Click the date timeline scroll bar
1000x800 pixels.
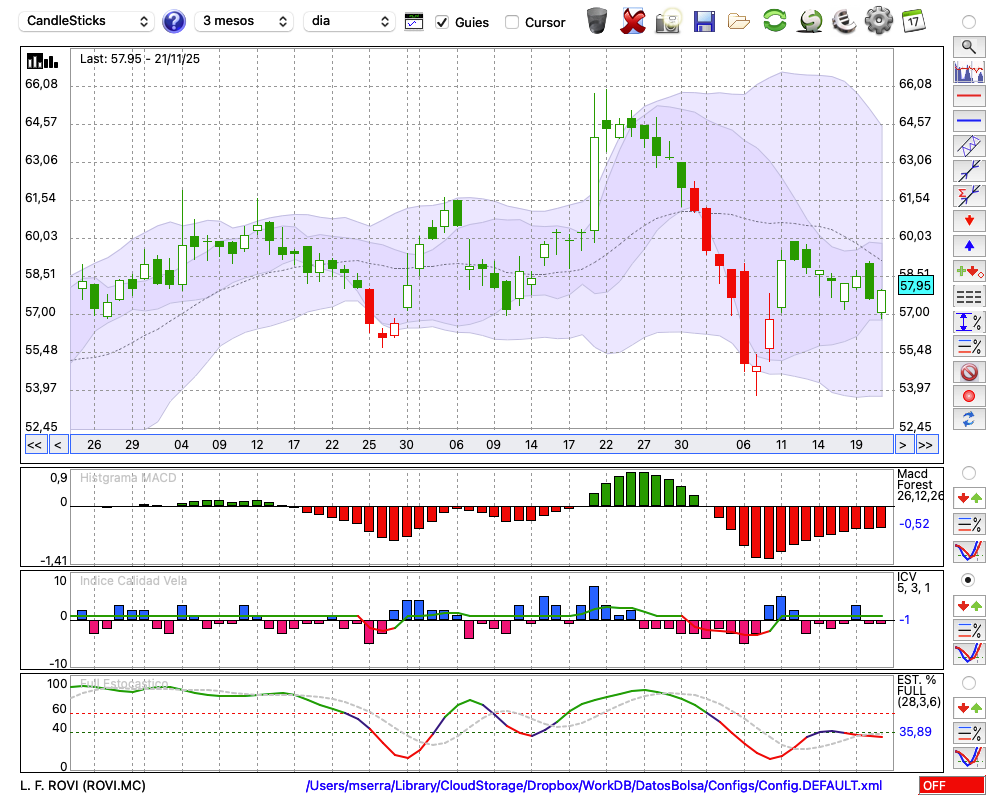click(x=480, y=444)
